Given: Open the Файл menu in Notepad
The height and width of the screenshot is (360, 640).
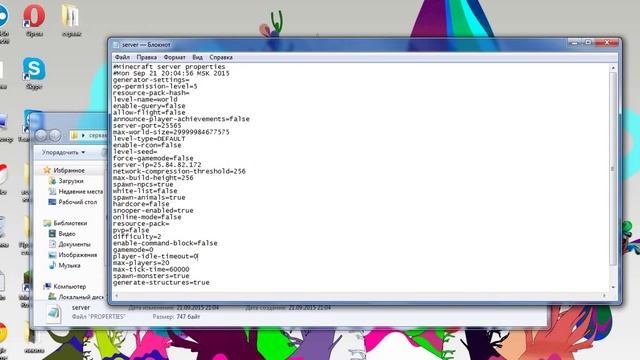Looking at the screenshot, I should tap(122, 58).
